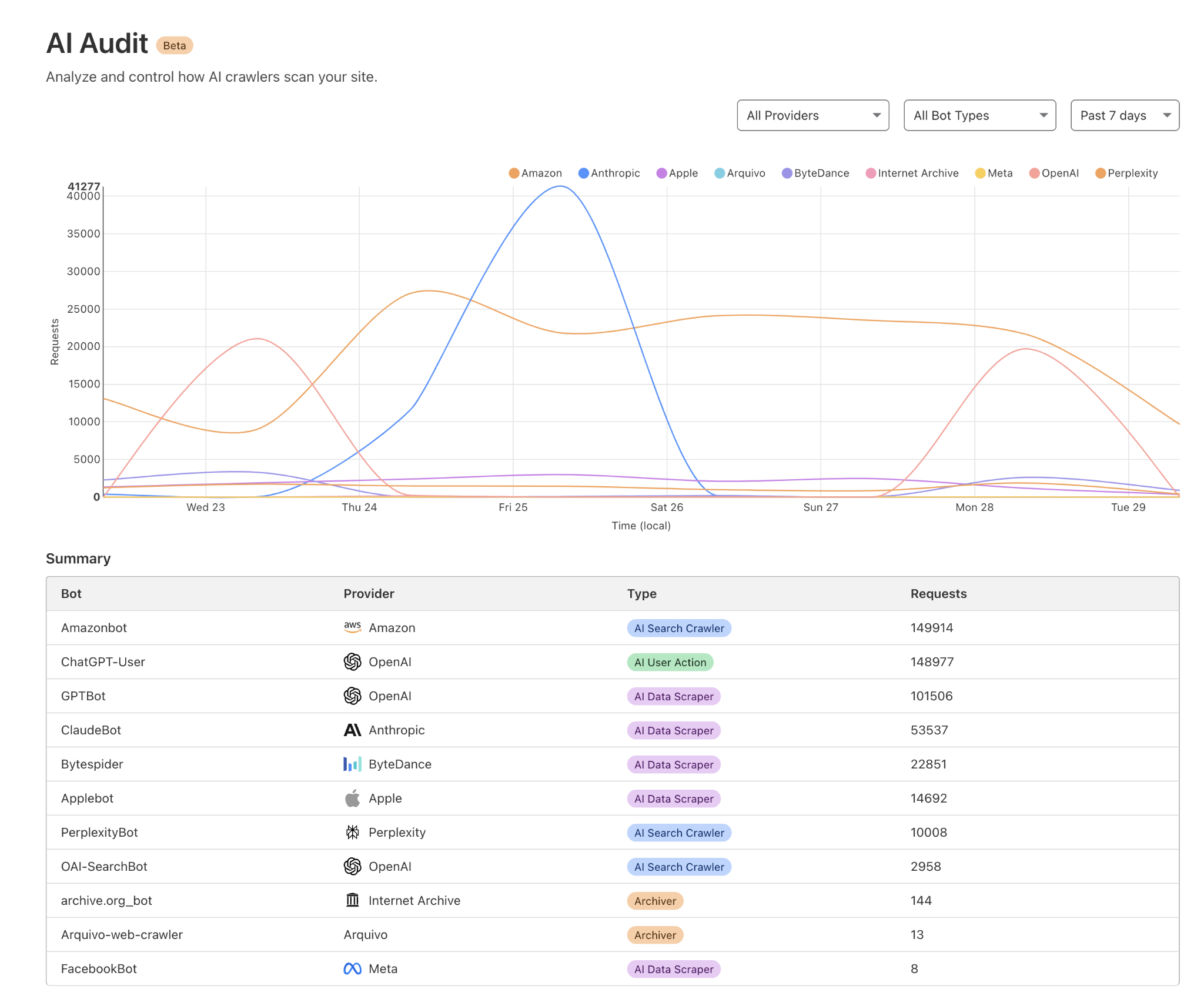This screenshot has width=1204, height=1006.
Task: Click the OpenAI logo in the GPTBot row
Action: click(x=352, y=696)
